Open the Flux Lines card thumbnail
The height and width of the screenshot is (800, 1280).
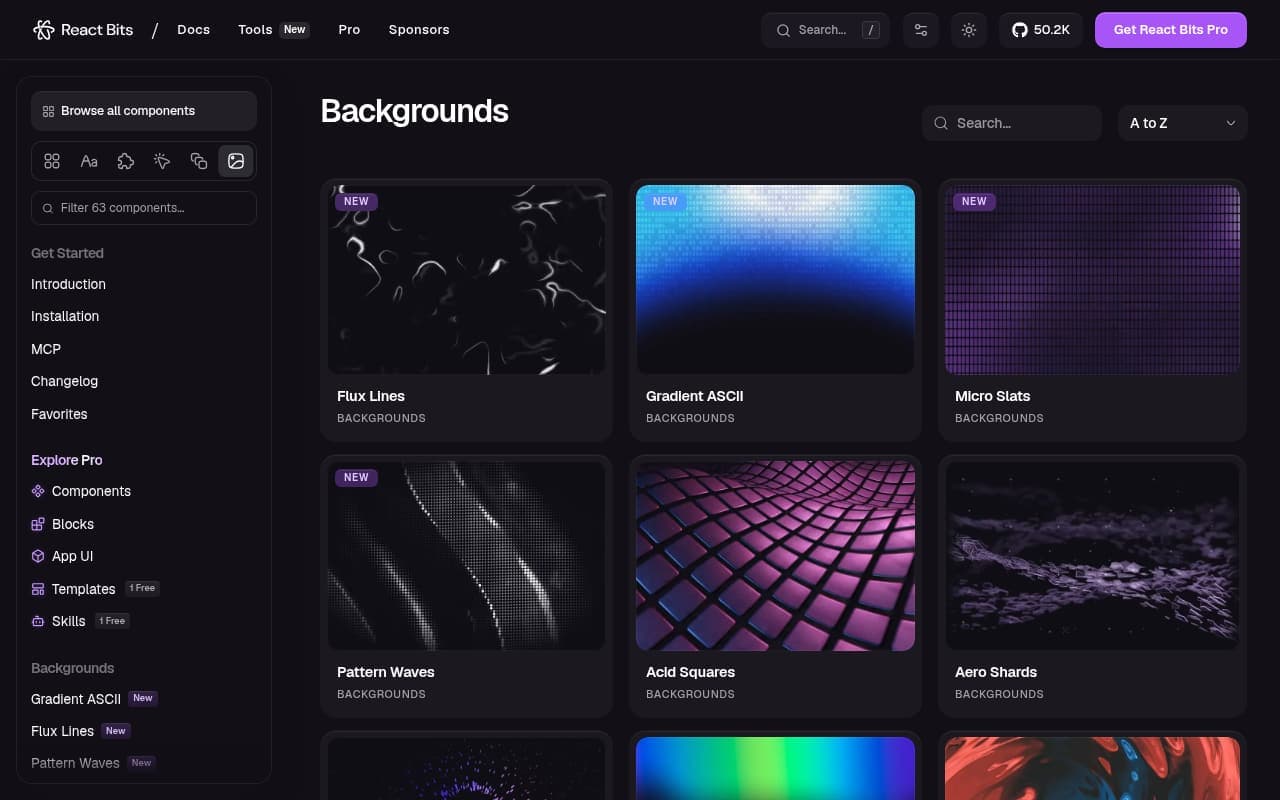[x=466, y=280]
